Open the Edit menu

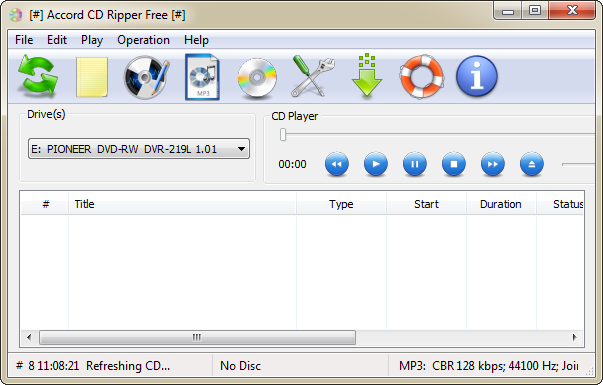tap(57, 40)
